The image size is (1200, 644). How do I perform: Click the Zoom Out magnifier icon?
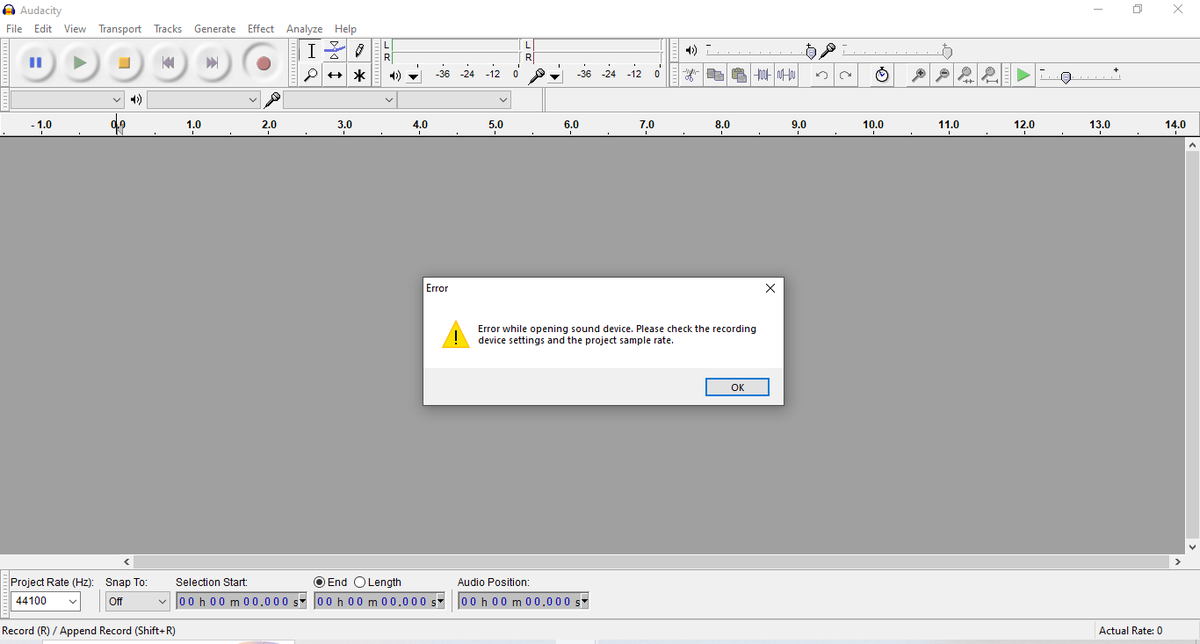tap(942, 75)
